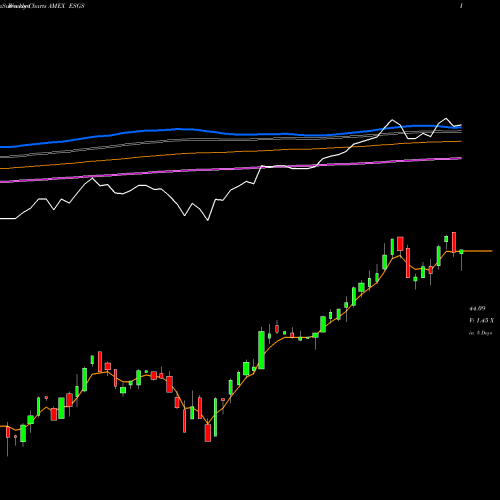Click the volume reading beginning with V
The height and width of the screenshot is (500, 500).
point(481,320)
